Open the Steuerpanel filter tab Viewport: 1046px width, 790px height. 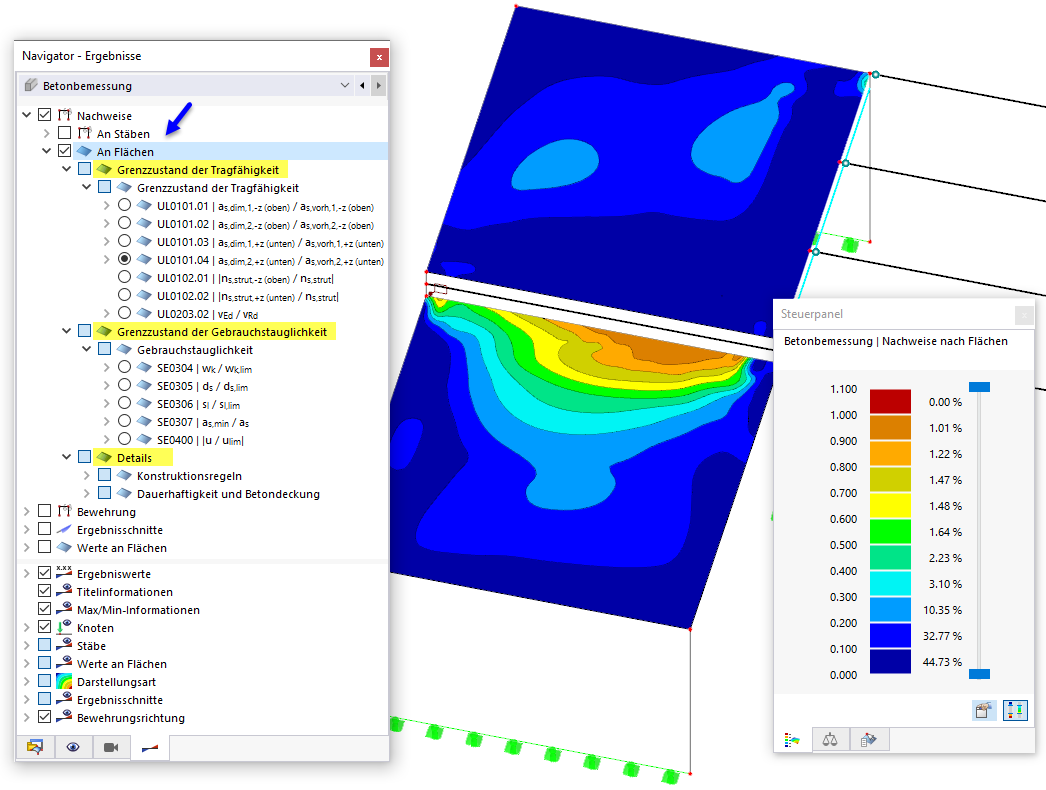868,740
